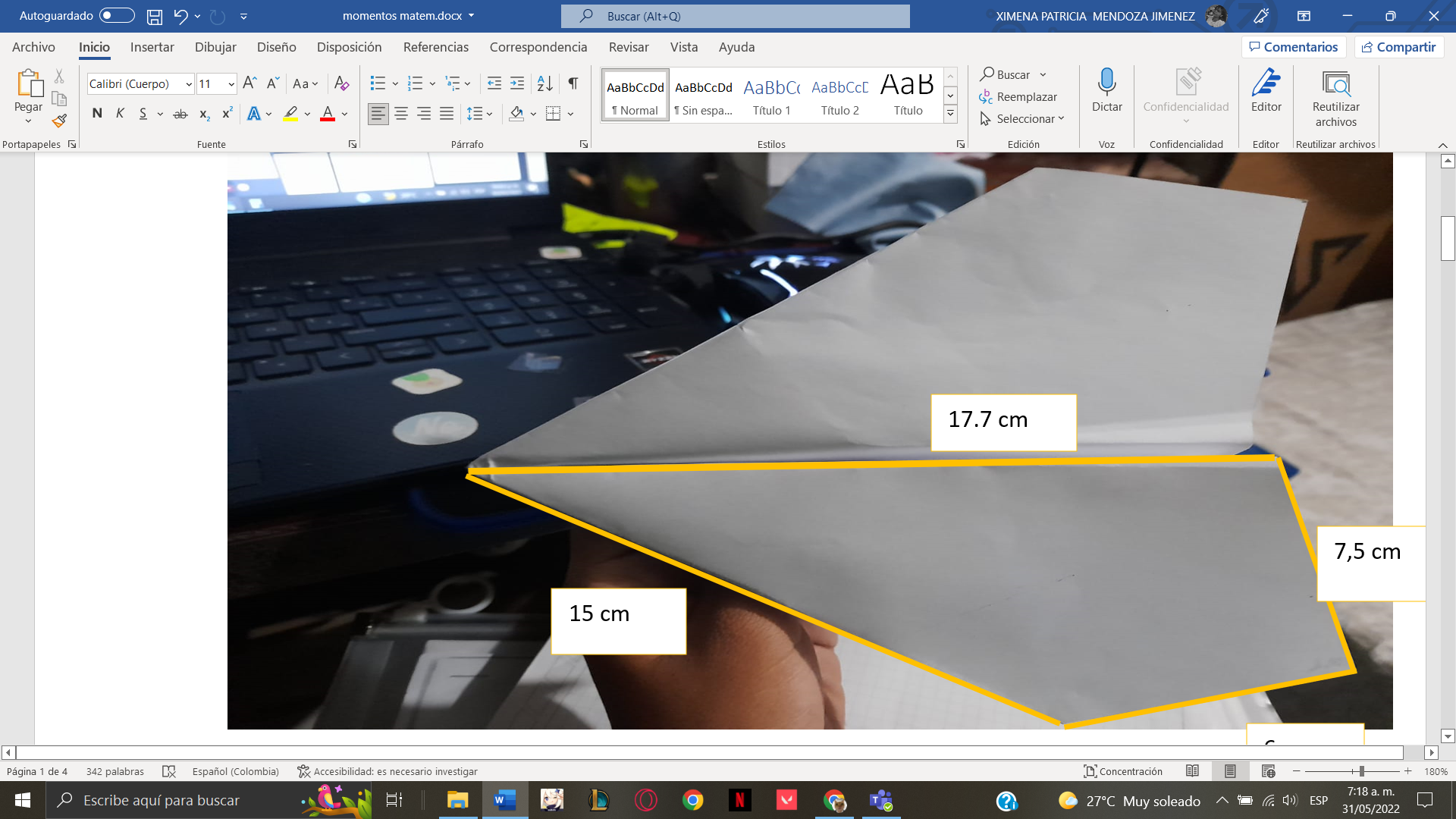Toggle paragraph marks visibility
This screenshot has width=1456, height=819.
(x=573, y=83)
